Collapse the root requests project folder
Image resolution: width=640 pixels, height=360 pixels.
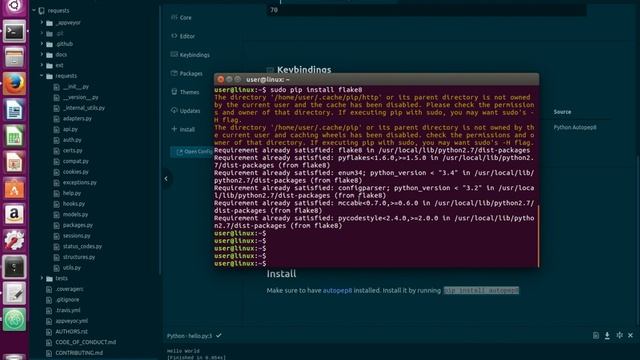pyautogui.click(x=34, y=11)
